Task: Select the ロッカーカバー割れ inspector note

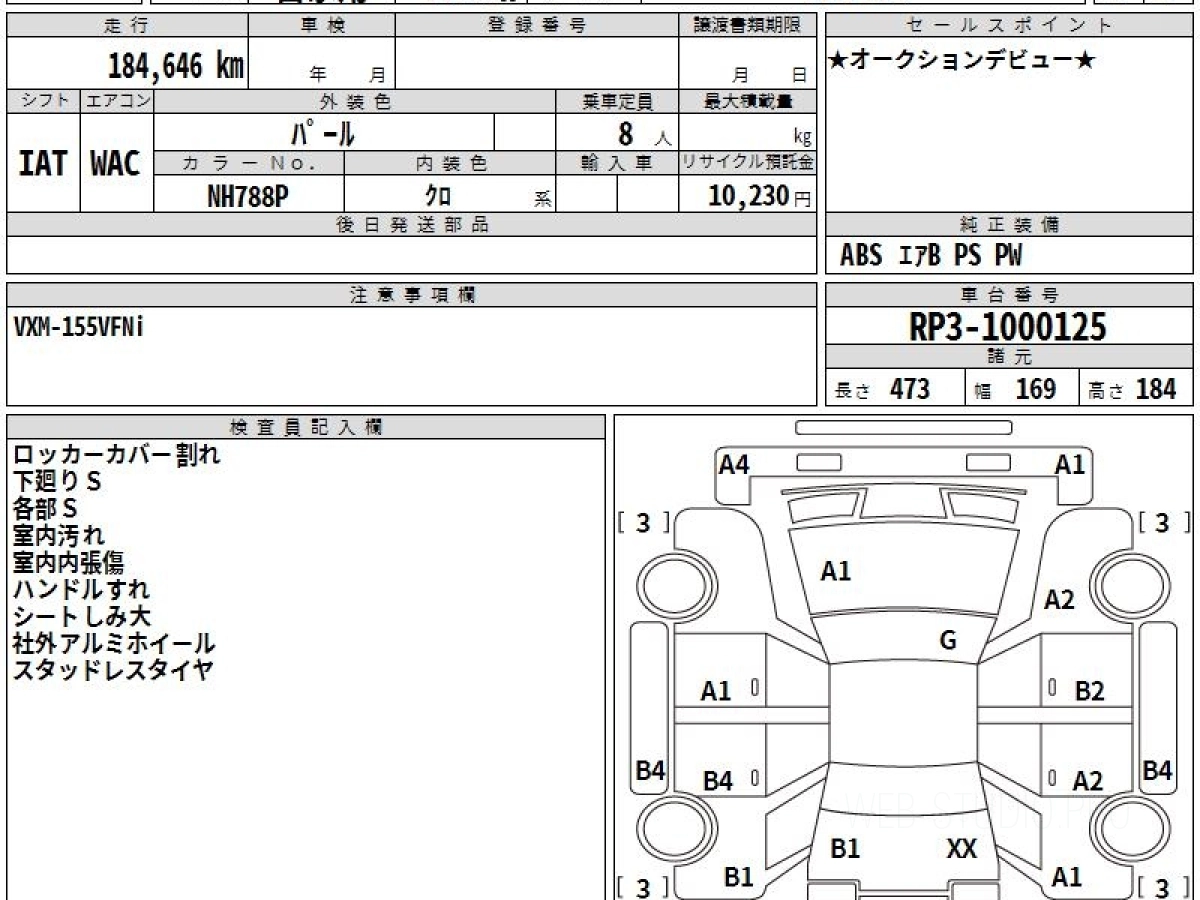Action: (117, 455)
